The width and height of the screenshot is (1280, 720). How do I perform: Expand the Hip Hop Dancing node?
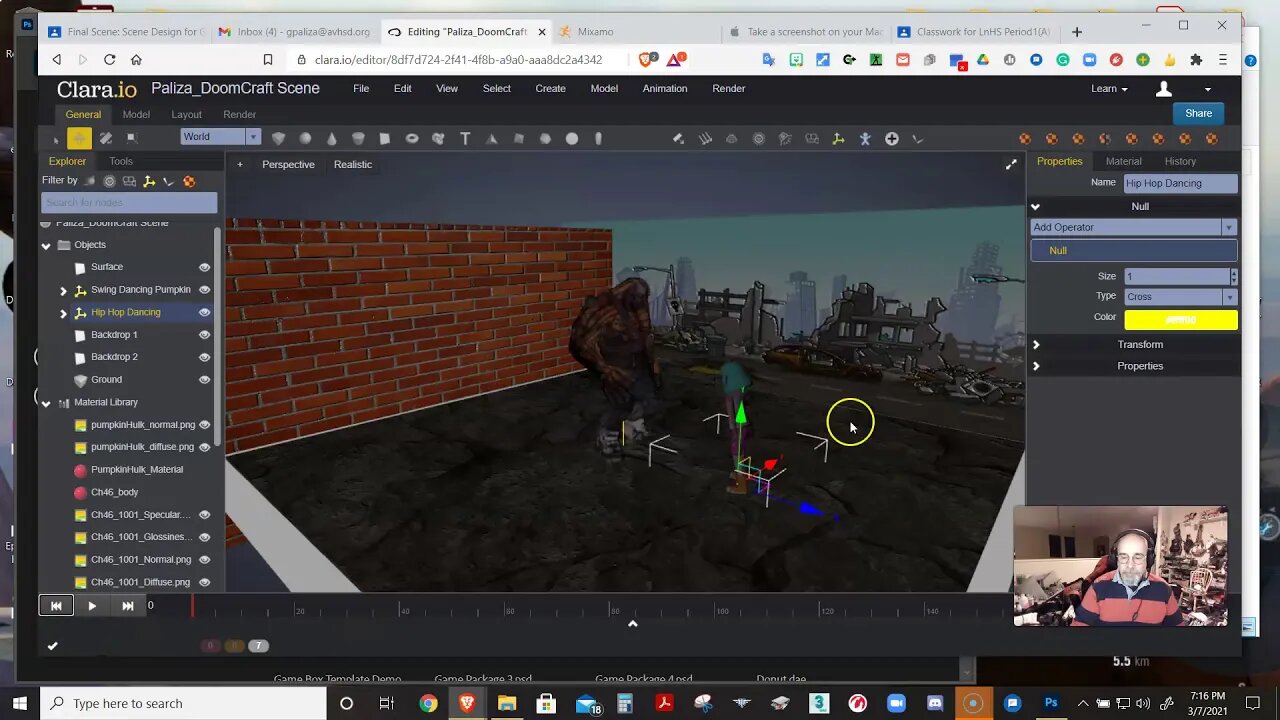tap(63, 313)
